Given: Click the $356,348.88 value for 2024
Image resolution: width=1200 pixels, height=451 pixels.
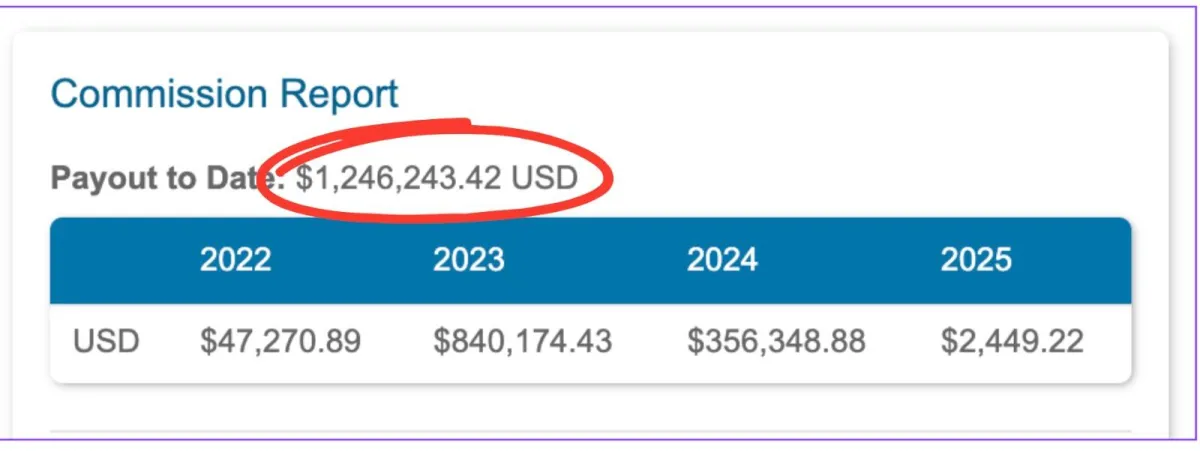Looking at the screenshot, I should (776, 342).
